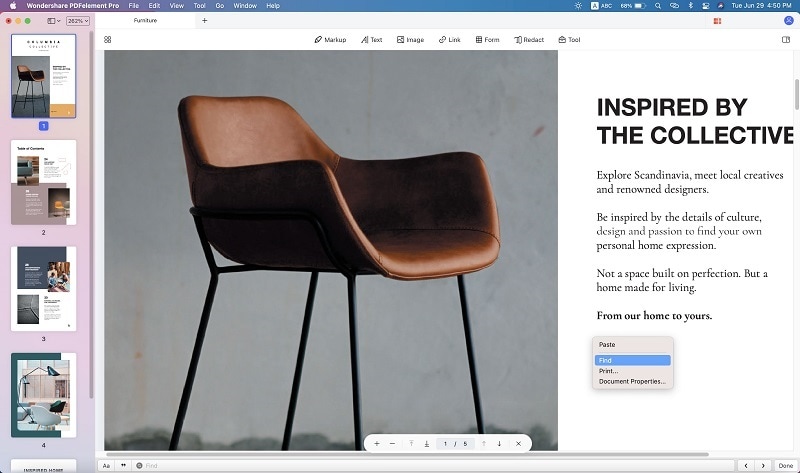The width and height of the screenshot is (800, 473).
Task: Select the Redact tool
Action: point(529,40)
